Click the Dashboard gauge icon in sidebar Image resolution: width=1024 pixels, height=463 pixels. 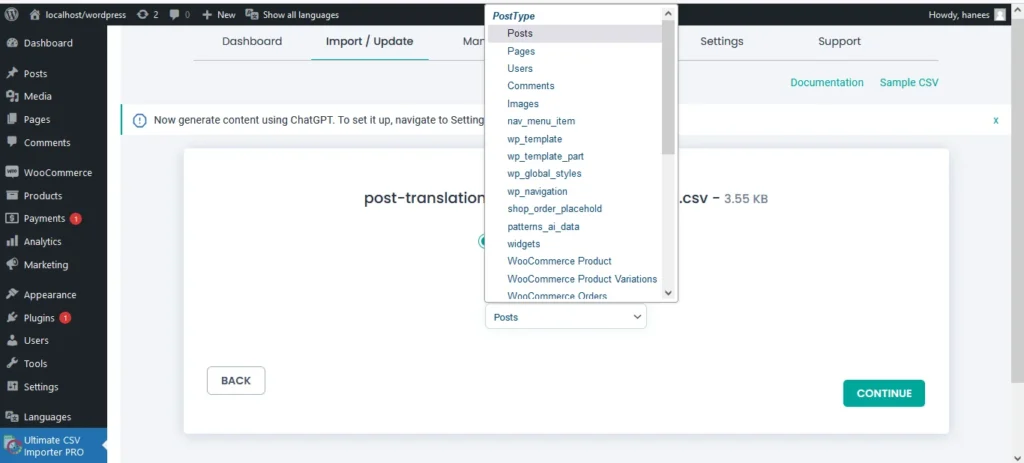(12, 43)
